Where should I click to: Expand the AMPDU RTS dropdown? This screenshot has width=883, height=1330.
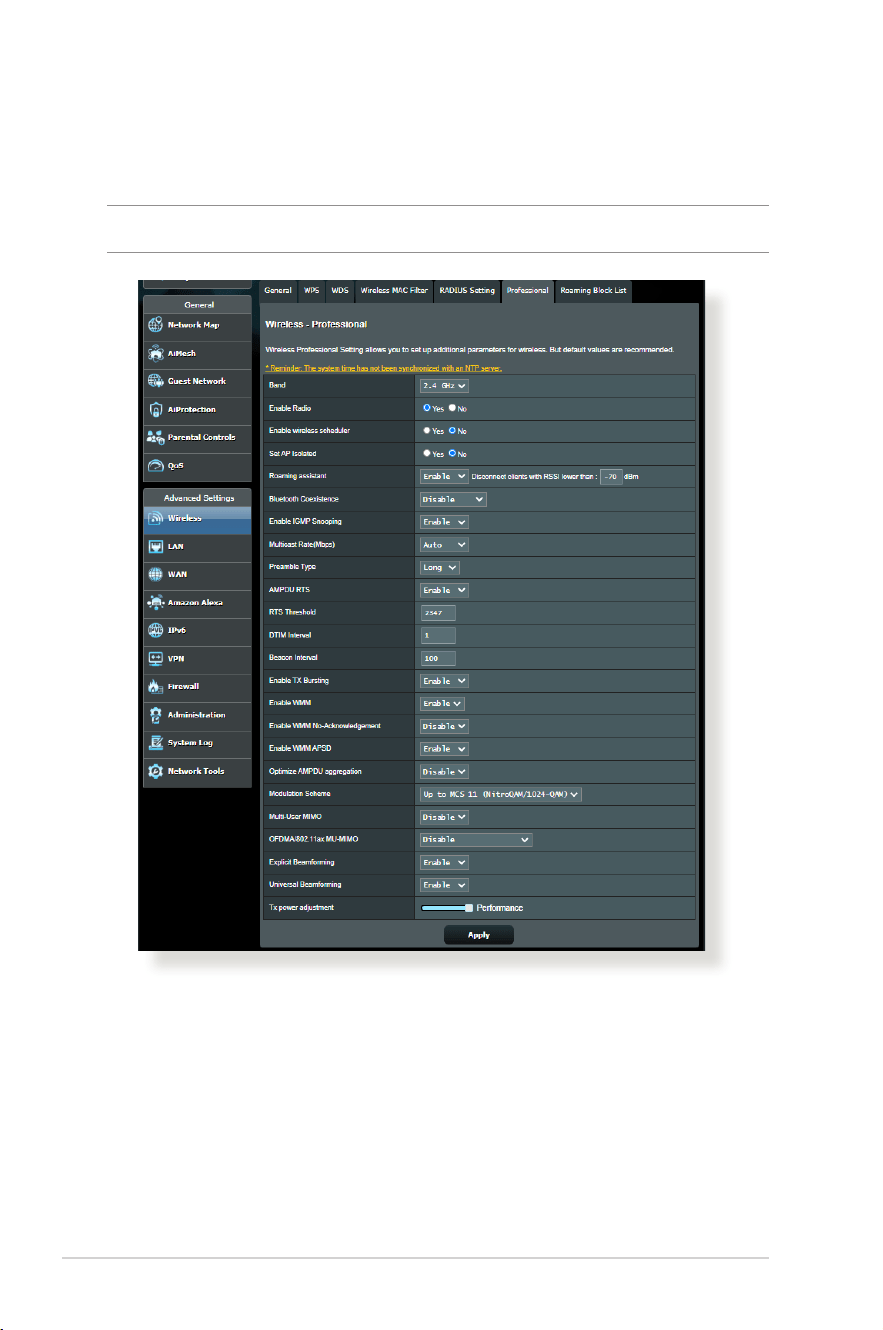444,590
